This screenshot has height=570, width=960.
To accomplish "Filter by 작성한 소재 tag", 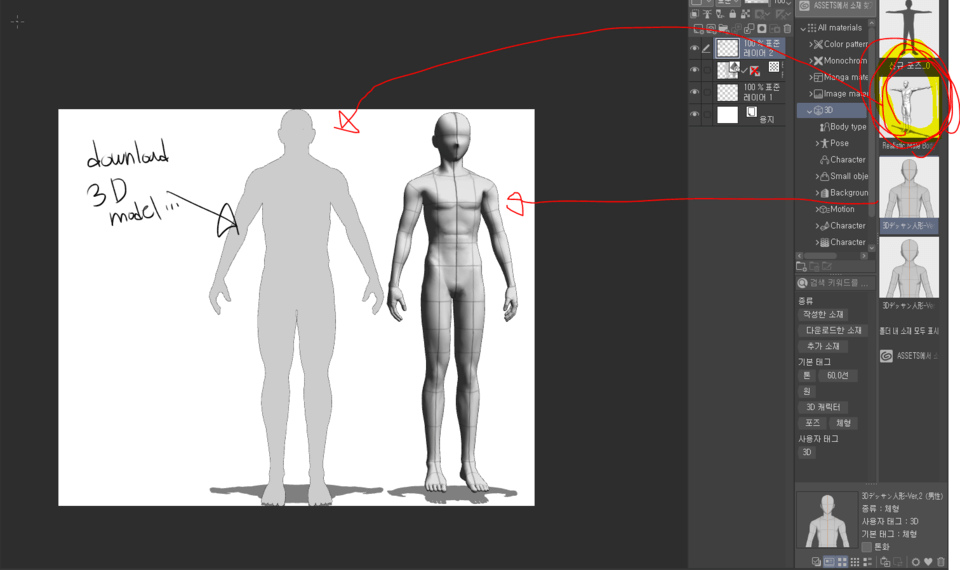I will 823,314.
